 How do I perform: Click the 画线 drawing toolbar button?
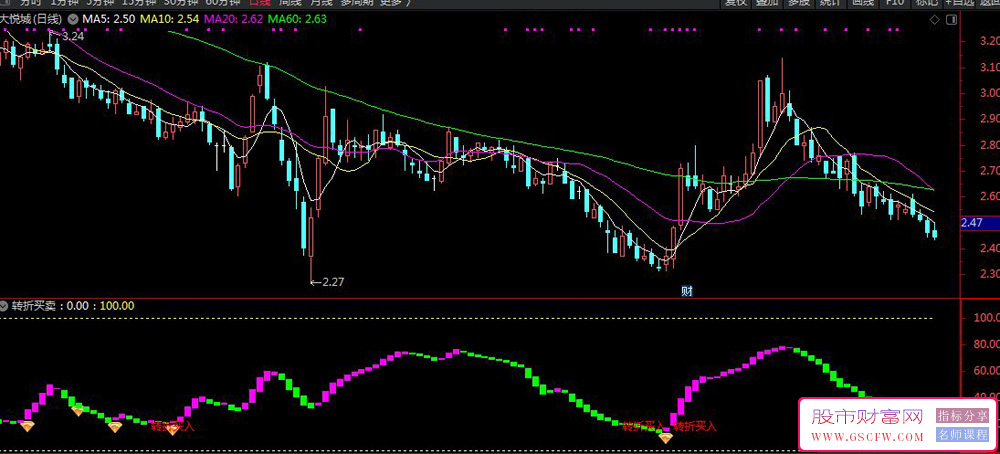(862, 3)
